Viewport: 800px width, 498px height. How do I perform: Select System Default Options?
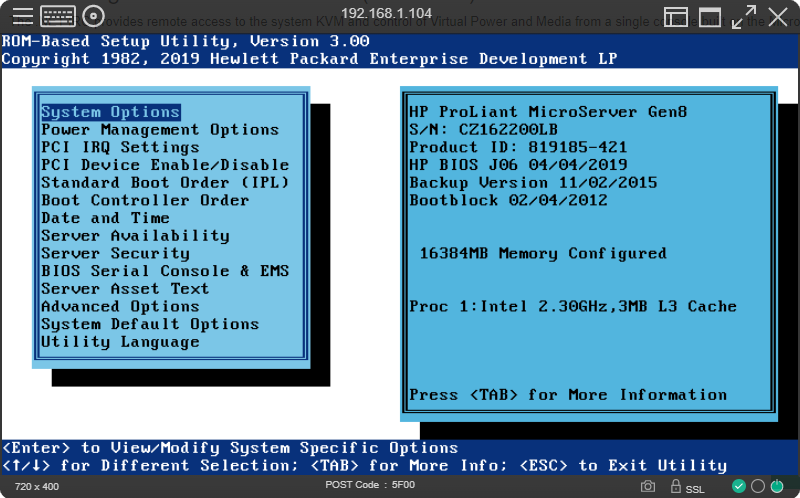[151, 324]
